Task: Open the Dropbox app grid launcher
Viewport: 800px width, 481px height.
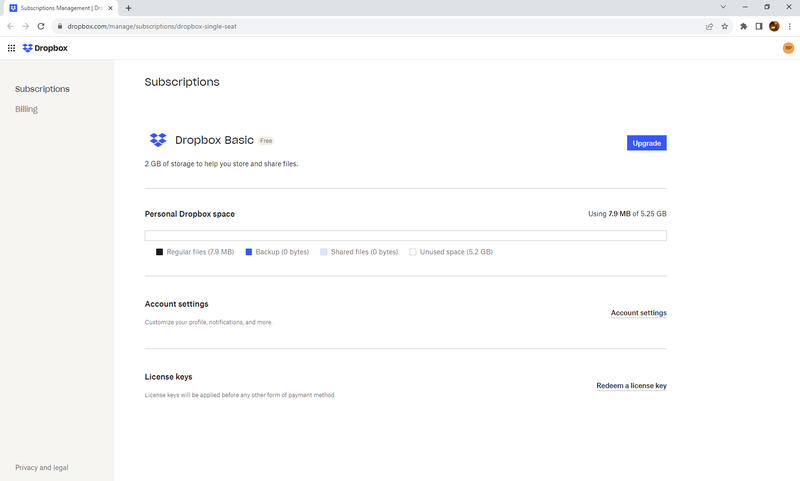Action: click(11, 47)
